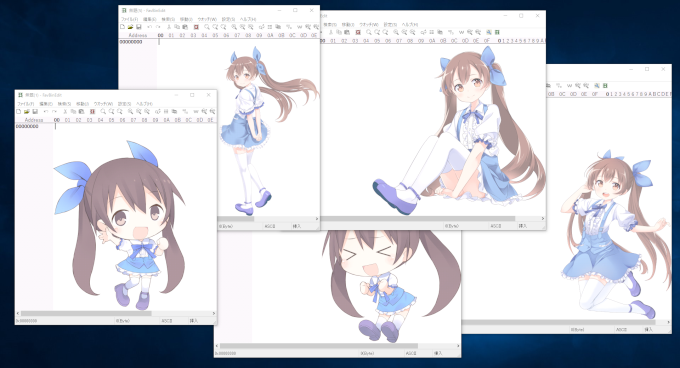Click green grid icon in far-right window toolbar
The width and height of the screenshot is (680, 368).
605,86
